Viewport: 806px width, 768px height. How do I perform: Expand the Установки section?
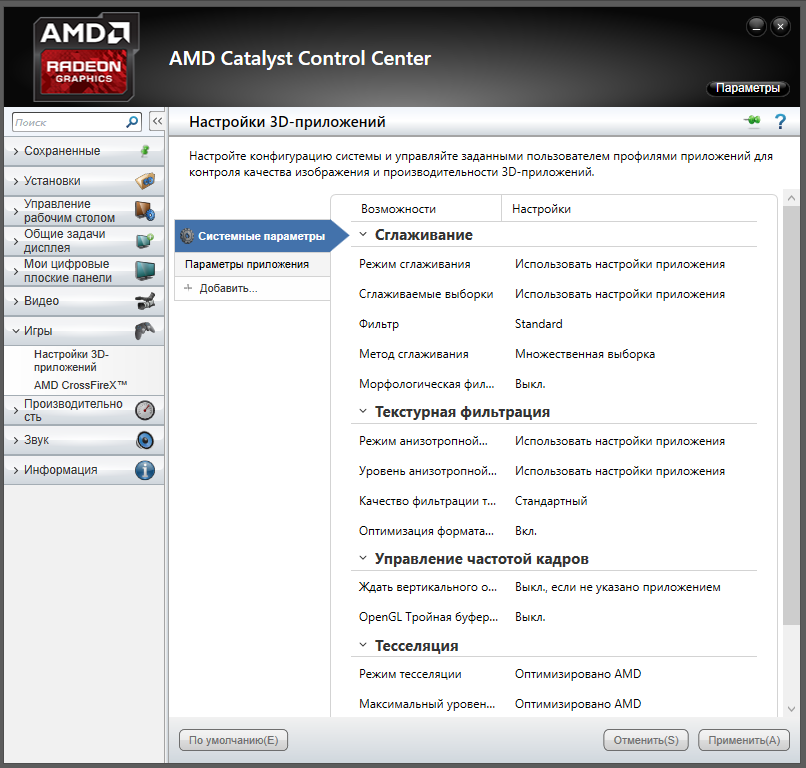click(15, 181)
